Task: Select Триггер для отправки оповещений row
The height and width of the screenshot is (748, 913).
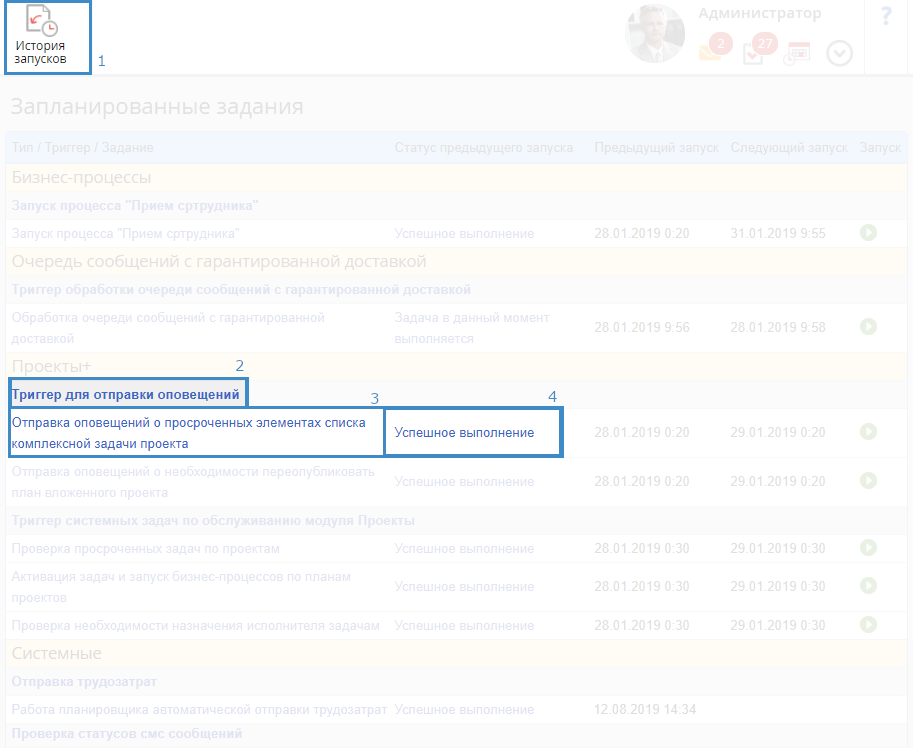Action: 126,394
